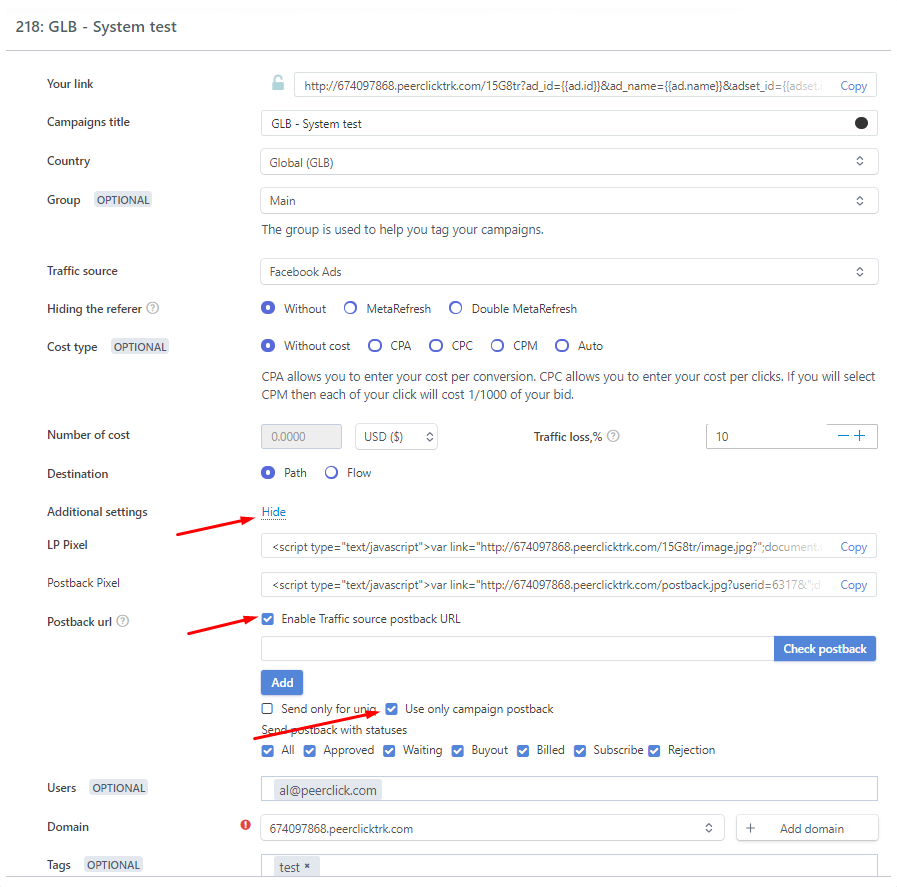Viewport: 897px width, 887px height.
Task: Toggle Waiting status checkbox
Action: tap(389, 750)
